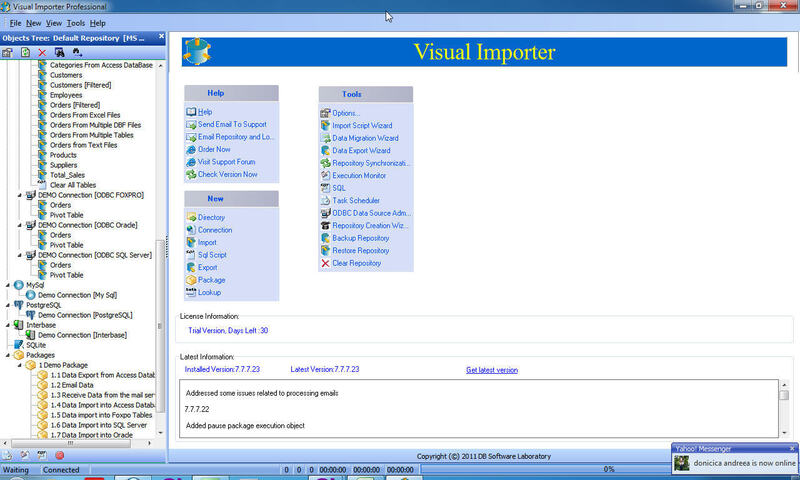The height and width of the screenshot is (480, 800).
Task: Collapse the MySql tree node
Action: point(6,285)
